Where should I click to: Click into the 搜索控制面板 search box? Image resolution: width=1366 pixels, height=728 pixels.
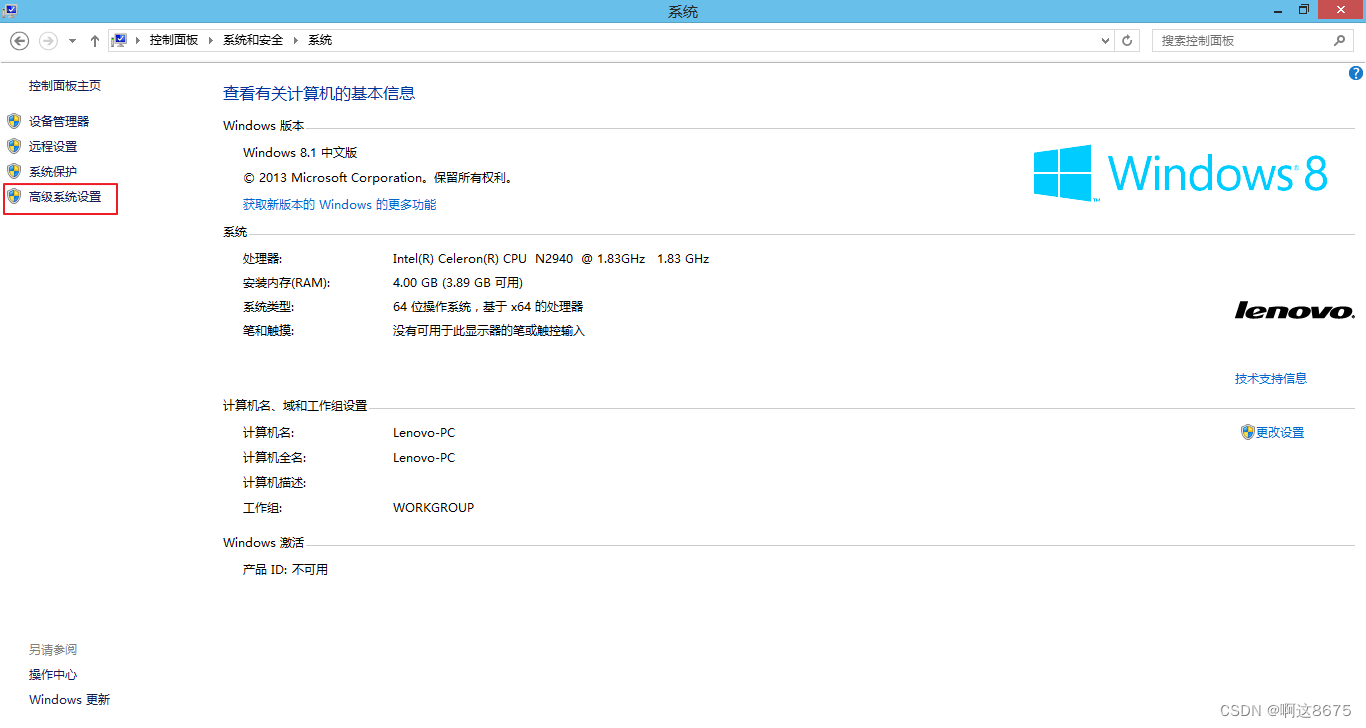click(x=1253, y=41)
